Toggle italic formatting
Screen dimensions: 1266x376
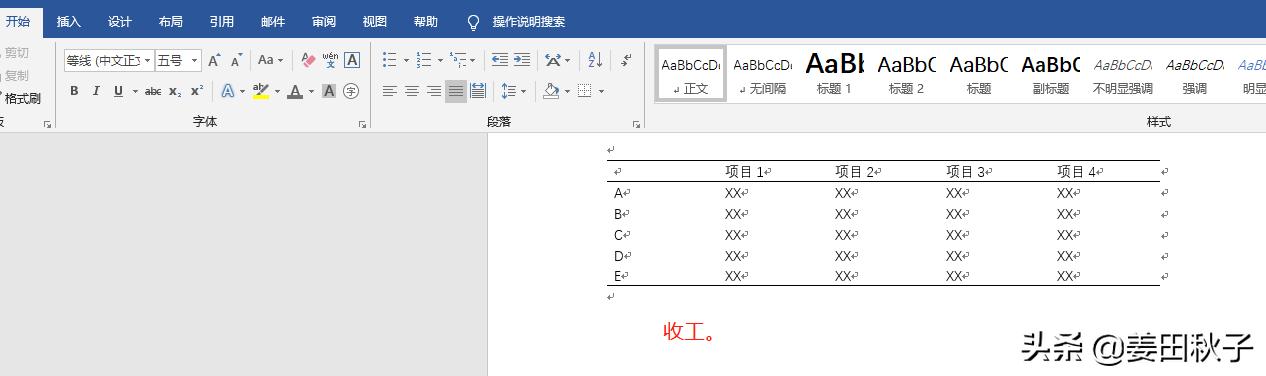(x=96, y=91)
